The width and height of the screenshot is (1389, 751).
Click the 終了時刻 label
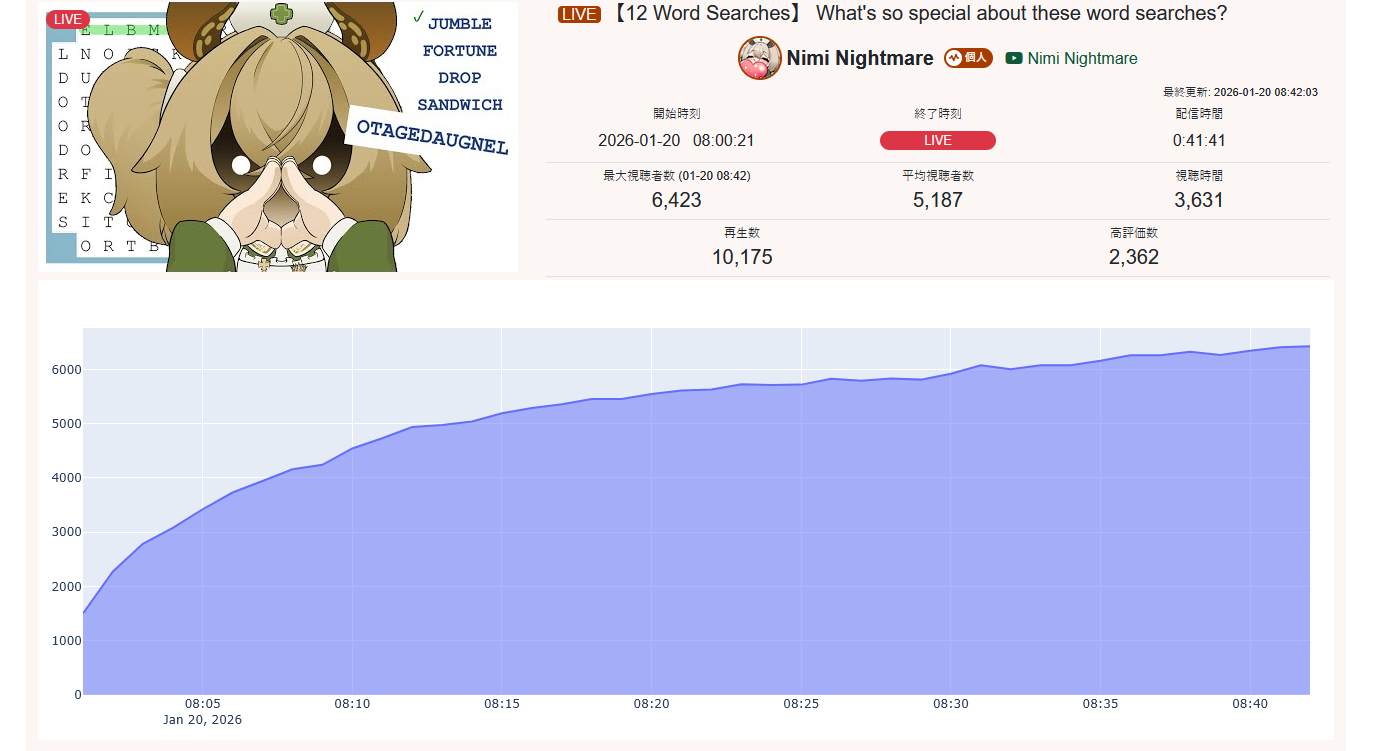[x=938, y=114]
